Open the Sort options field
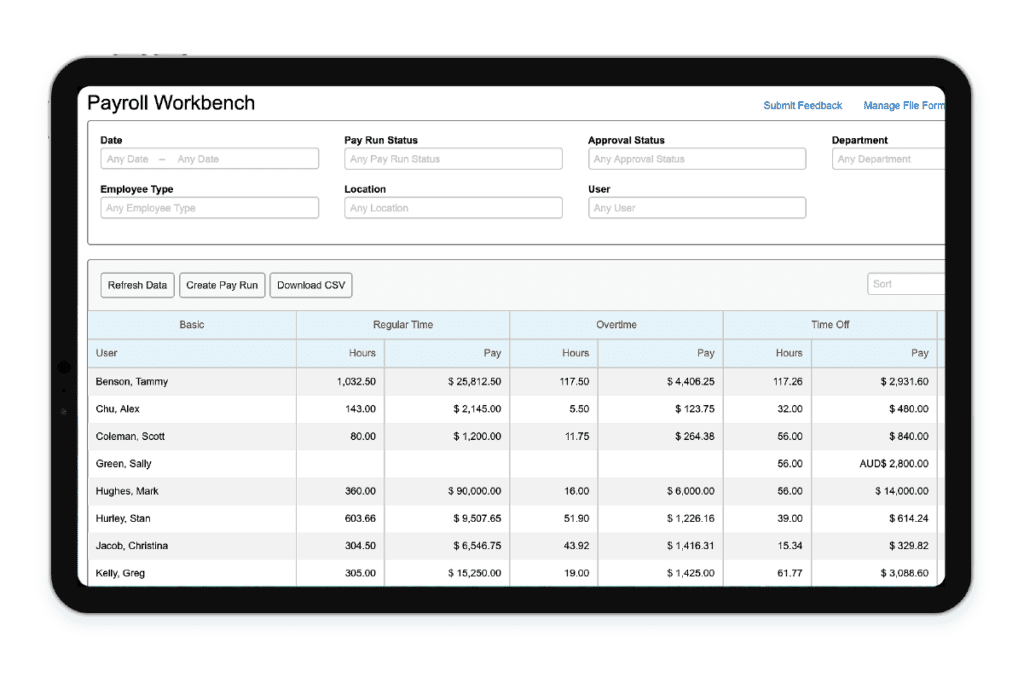Image resolution: width=1024 pixels, height=683 pixels. click(905, 283)
